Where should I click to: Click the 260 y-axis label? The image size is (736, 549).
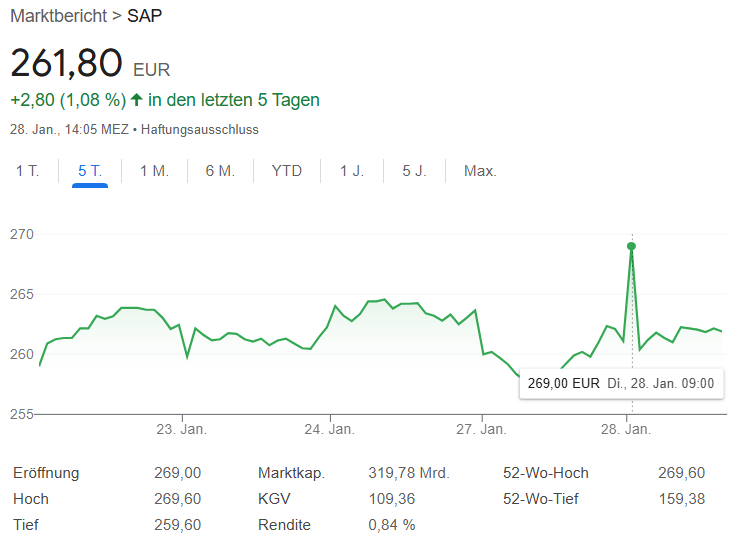coord(22,354)
